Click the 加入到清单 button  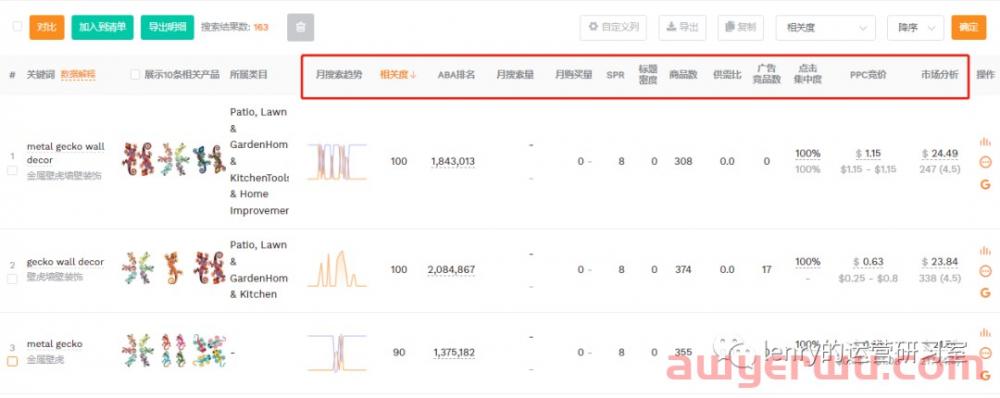click(x=102, y=27)
